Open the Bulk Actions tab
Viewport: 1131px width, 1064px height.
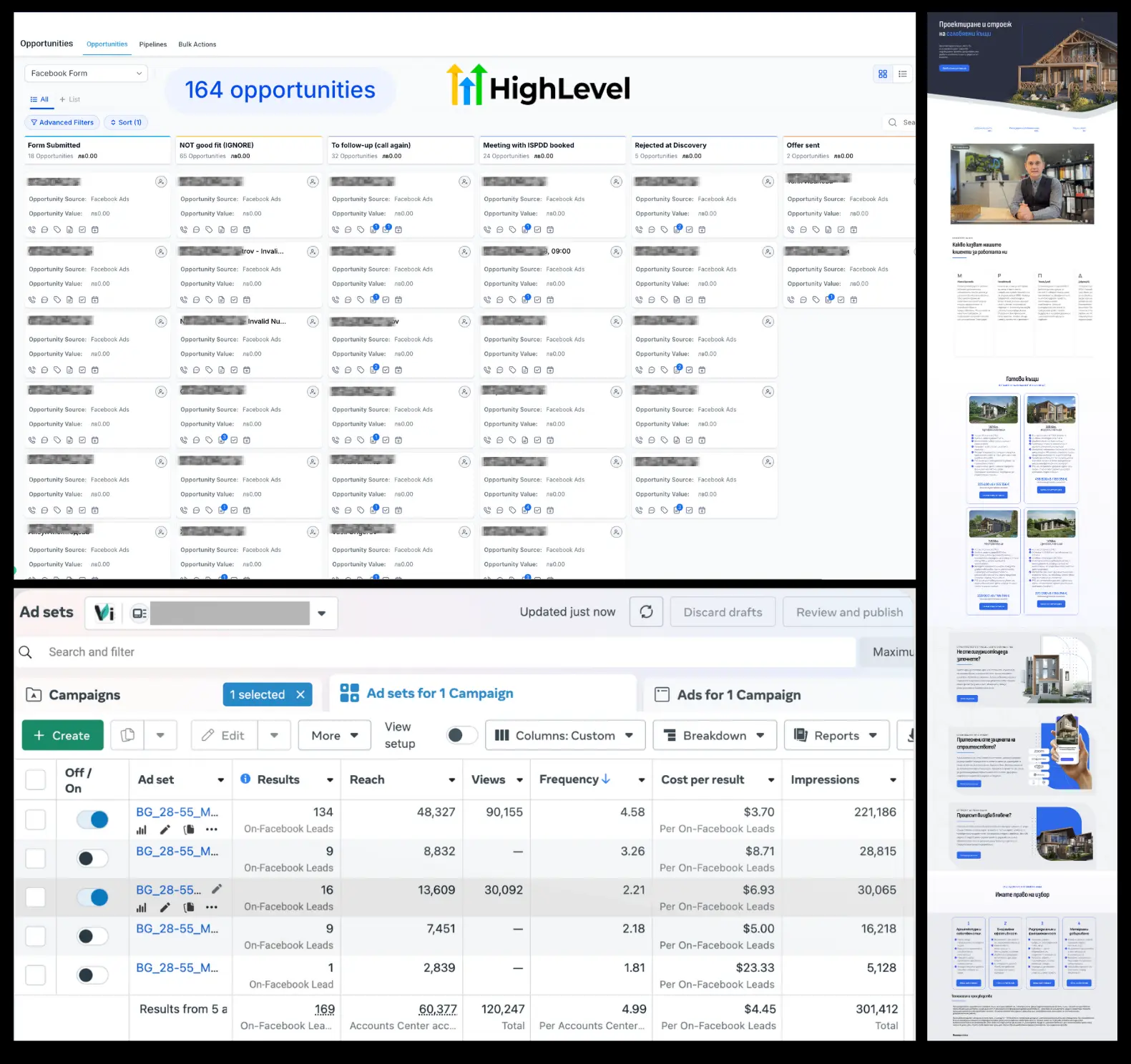click(197, 44)
